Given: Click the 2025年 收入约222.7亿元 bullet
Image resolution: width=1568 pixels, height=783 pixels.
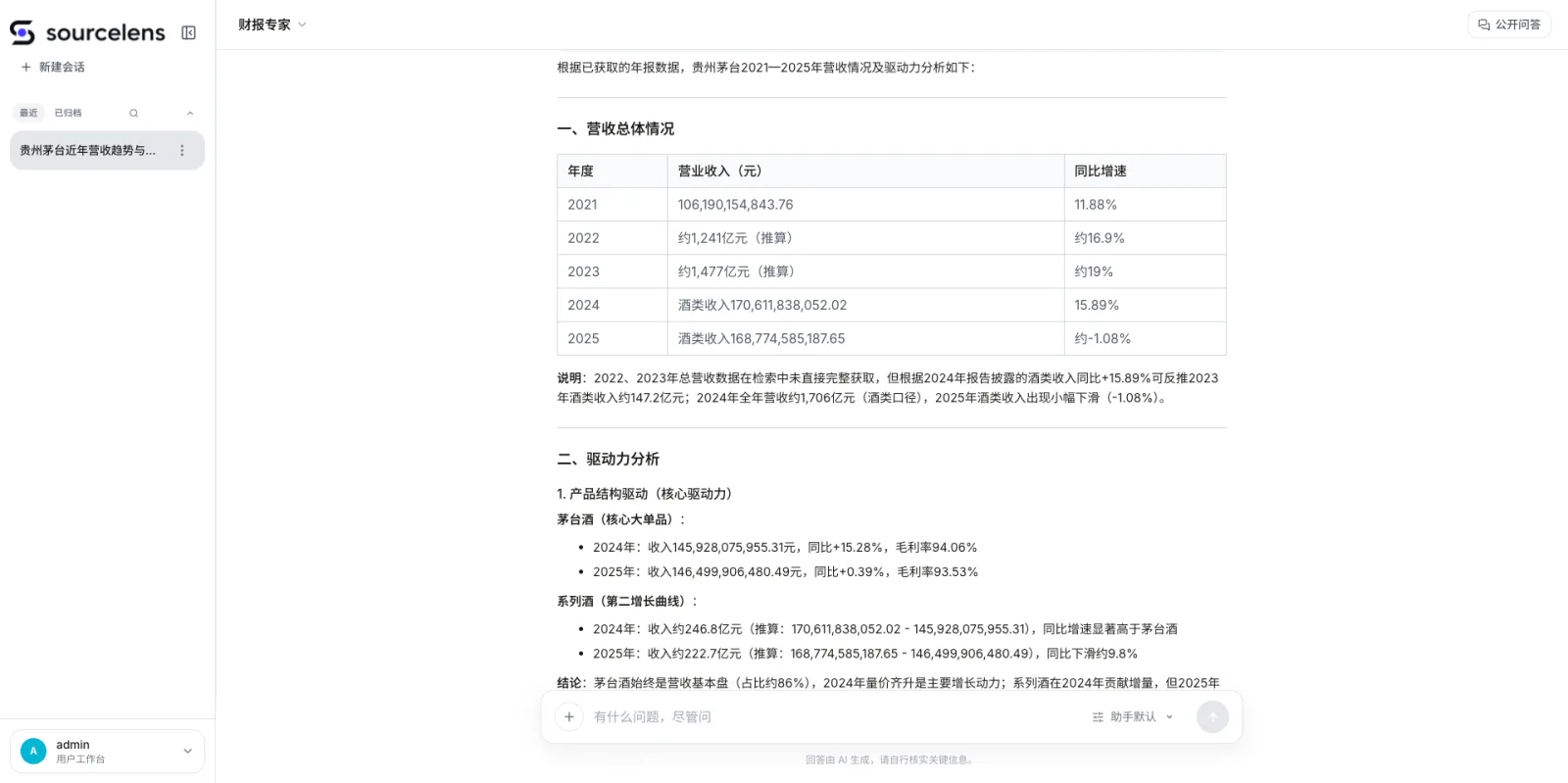Looking at the screenshot, I should click(865, 654).
